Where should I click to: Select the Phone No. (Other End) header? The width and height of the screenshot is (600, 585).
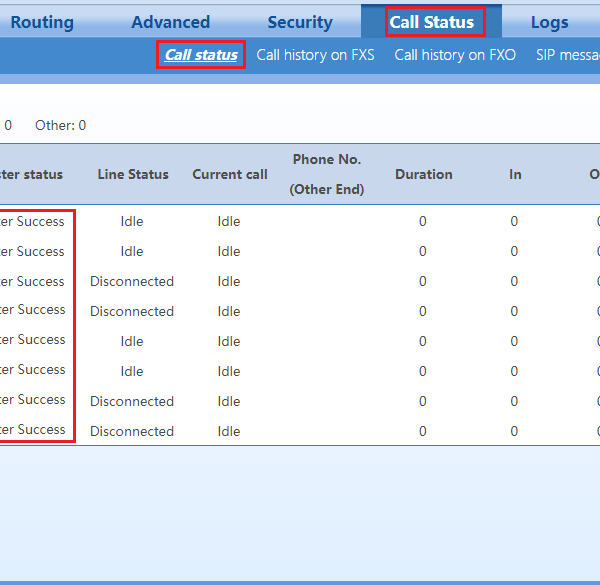point(327,174)
